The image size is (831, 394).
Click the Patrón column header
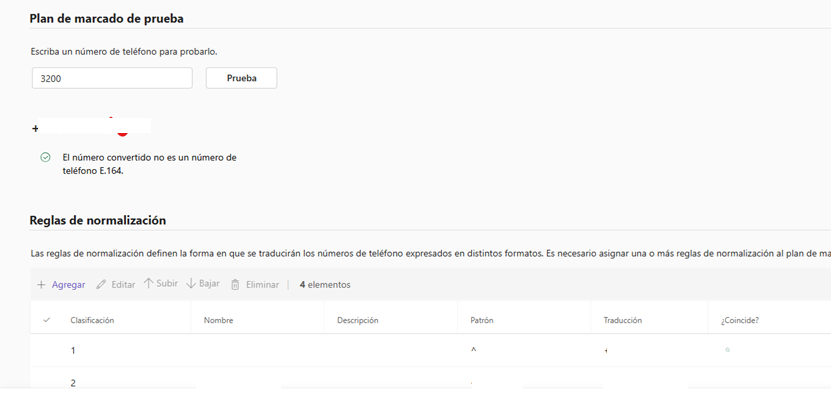click(x=482, y=320)
